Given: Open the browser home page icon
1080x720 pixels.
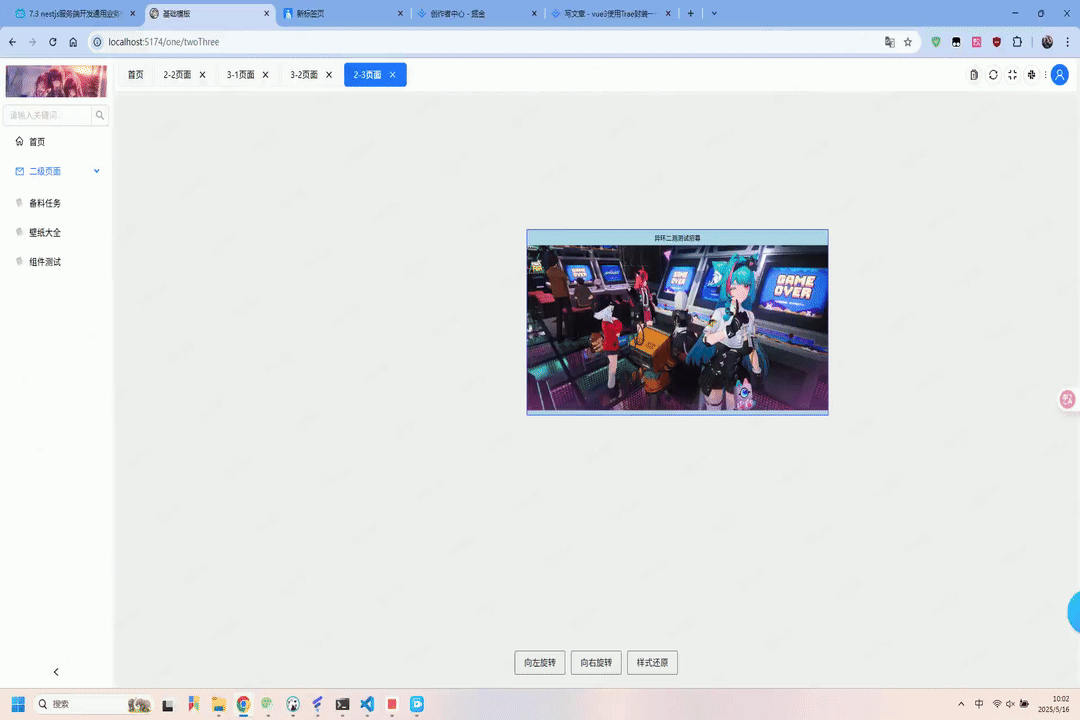Looking at the screenshot, I should click(73, 42).
